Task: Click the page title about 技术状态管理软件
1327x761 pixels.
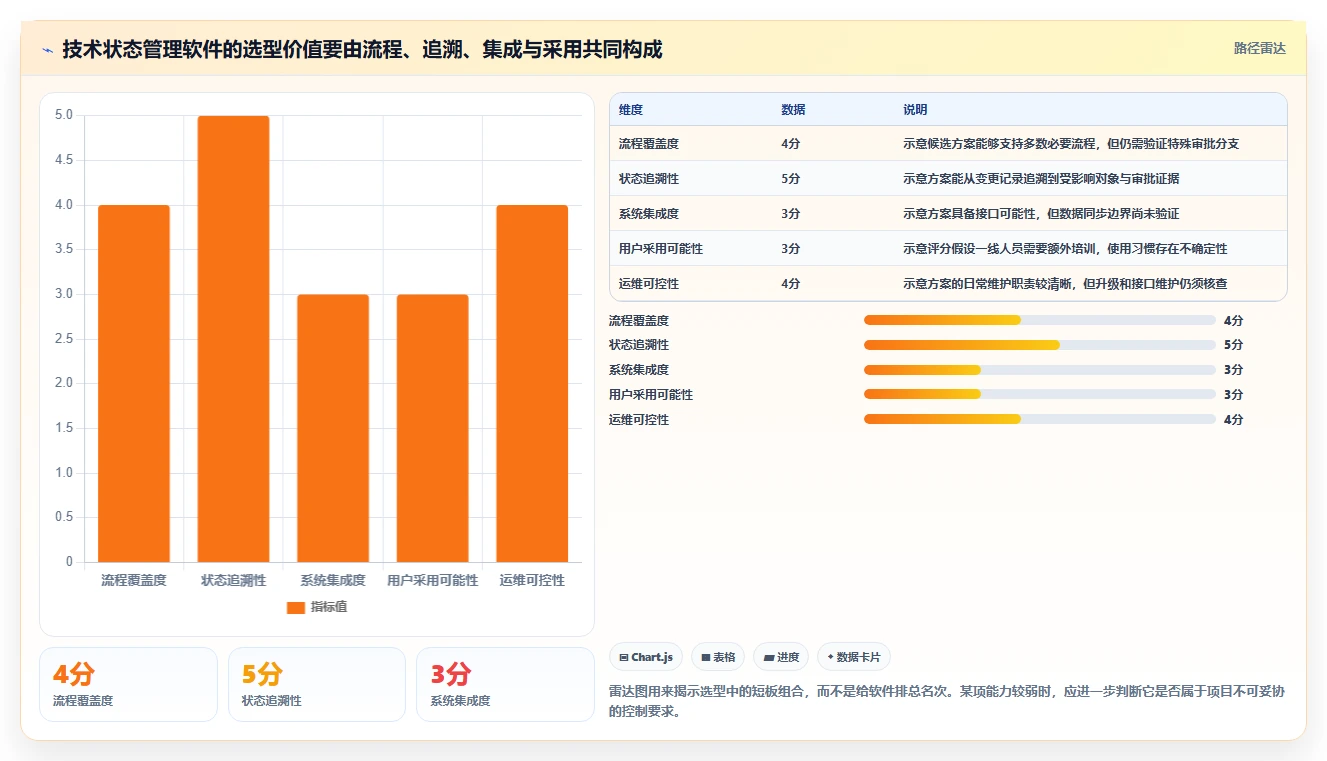Action: (x=362, y=49)
